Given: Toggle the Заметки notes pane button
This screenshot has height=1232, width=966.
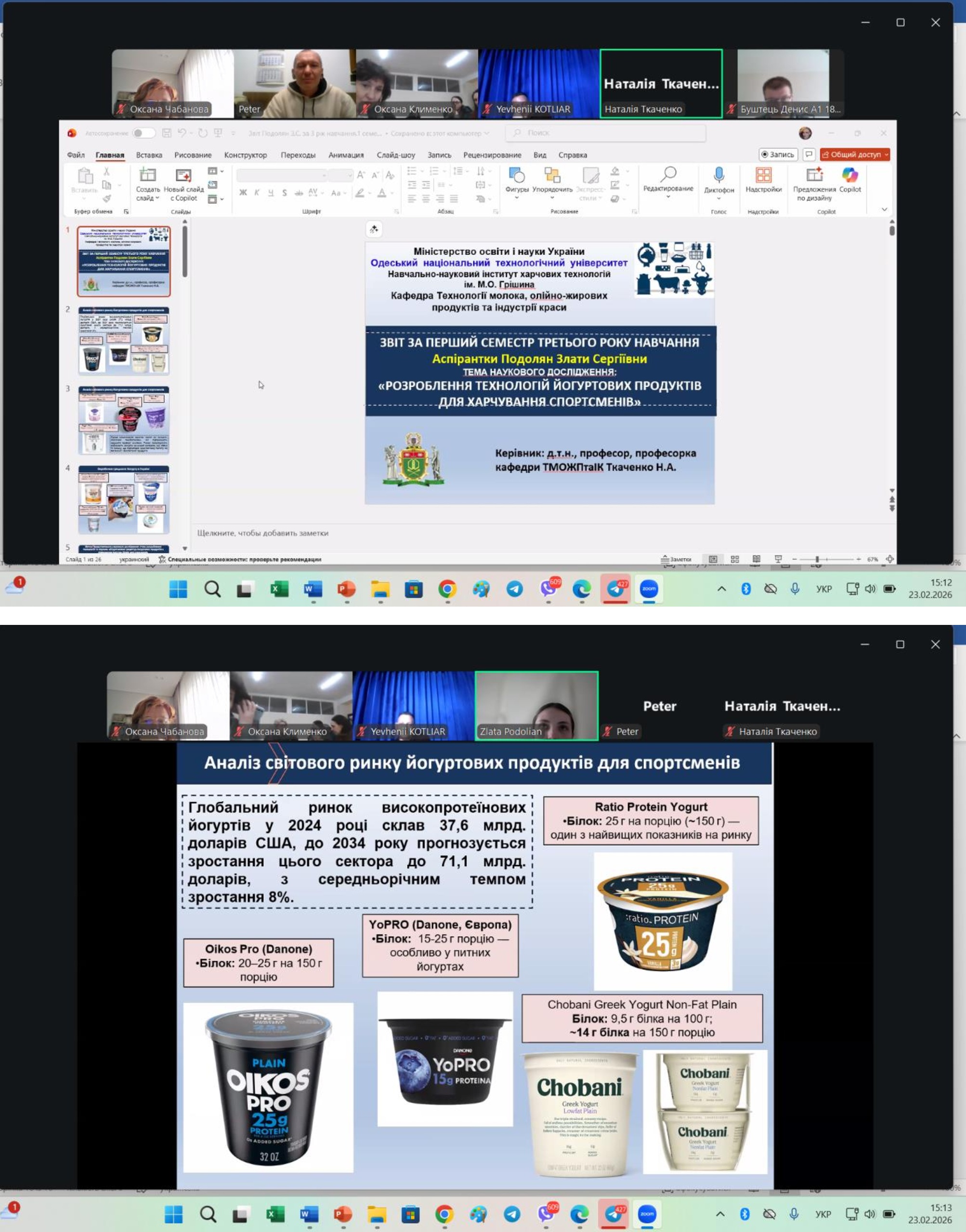Looking at the screenshot, I should [677, 559].
